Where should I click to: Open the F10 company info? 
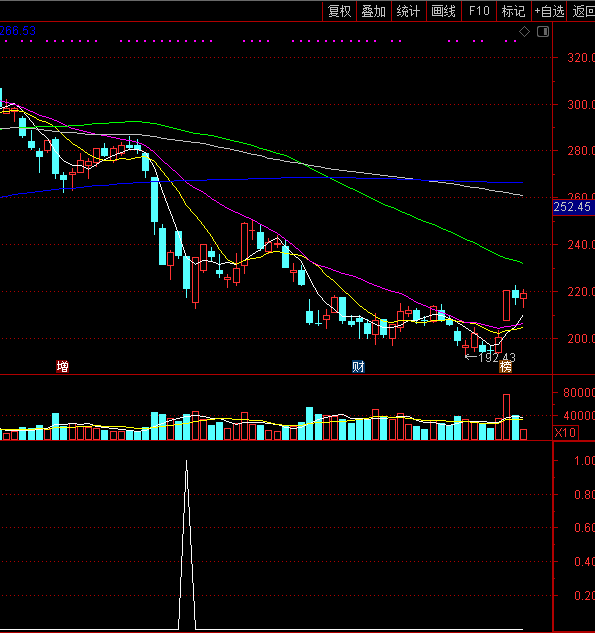tap(479, 11)
